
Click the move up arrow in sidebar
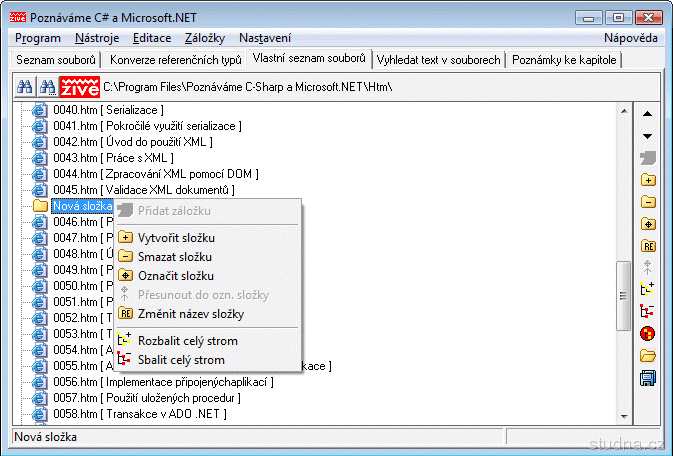pos(647,114)
